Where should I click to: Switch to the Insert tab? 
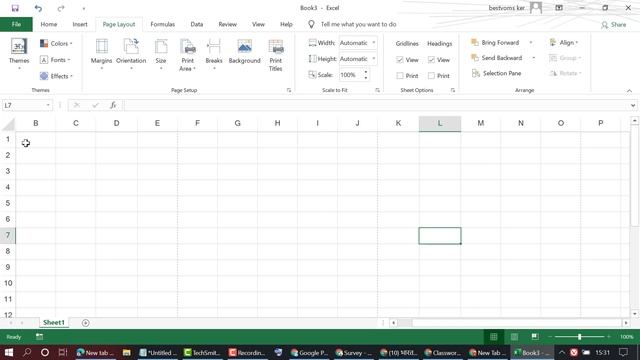pyautogui.click(x=80, y=24)
